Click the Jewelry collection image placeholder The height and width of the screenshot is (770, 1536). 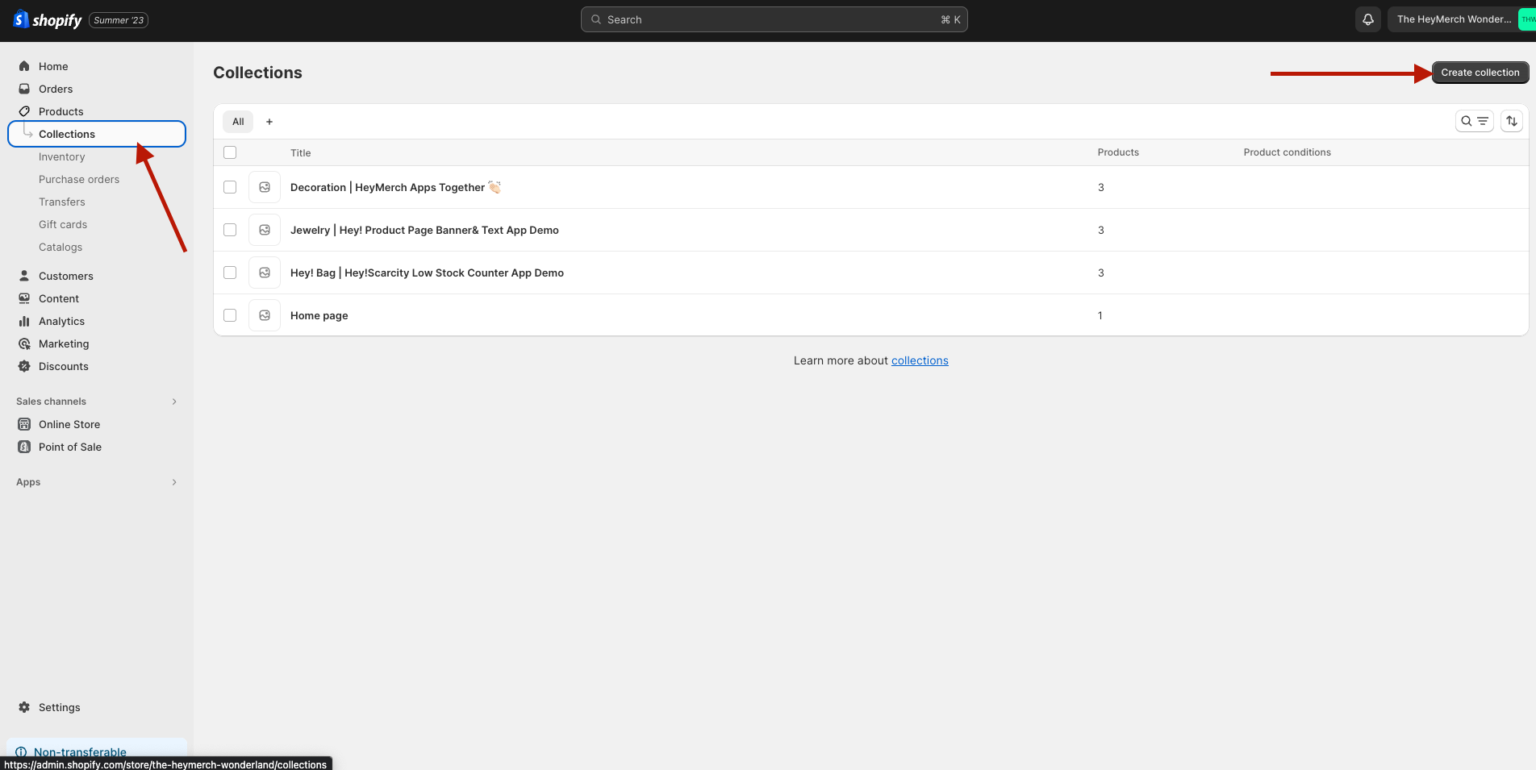(x=264, y=230)
